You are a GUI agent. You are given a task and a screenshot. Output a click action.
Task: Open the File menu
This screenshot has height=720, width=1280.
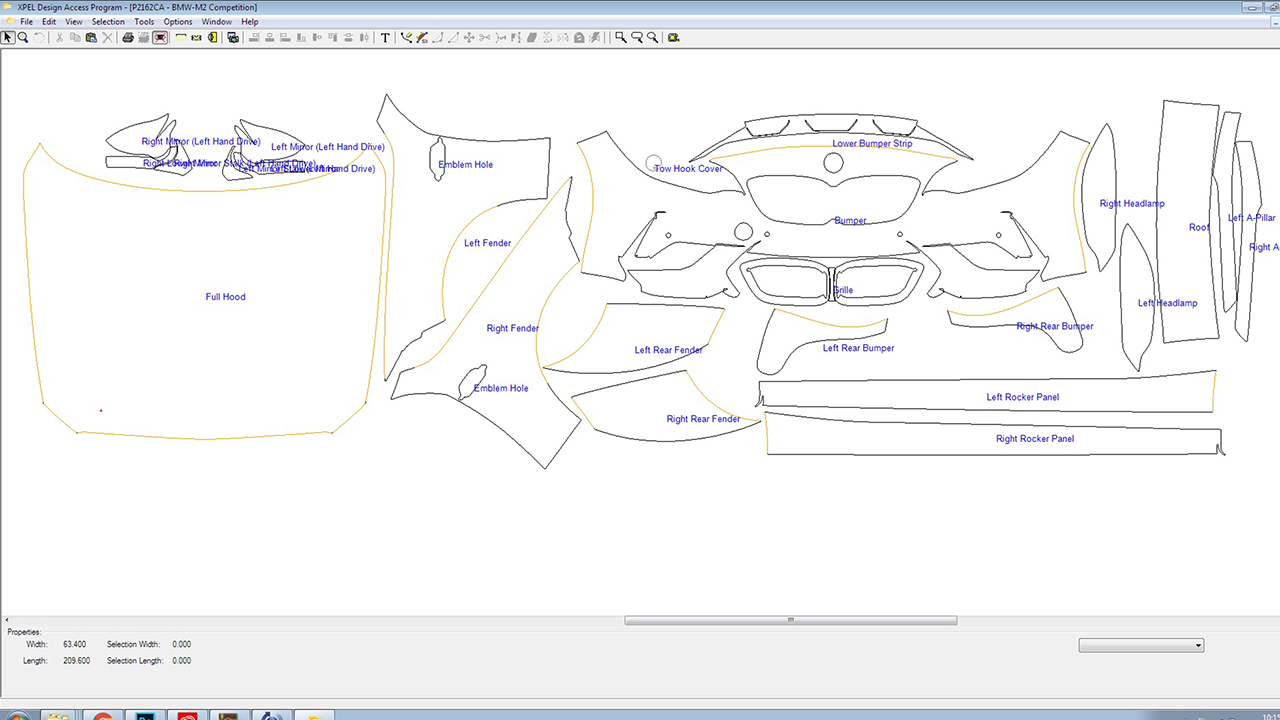tap(26, 21)
